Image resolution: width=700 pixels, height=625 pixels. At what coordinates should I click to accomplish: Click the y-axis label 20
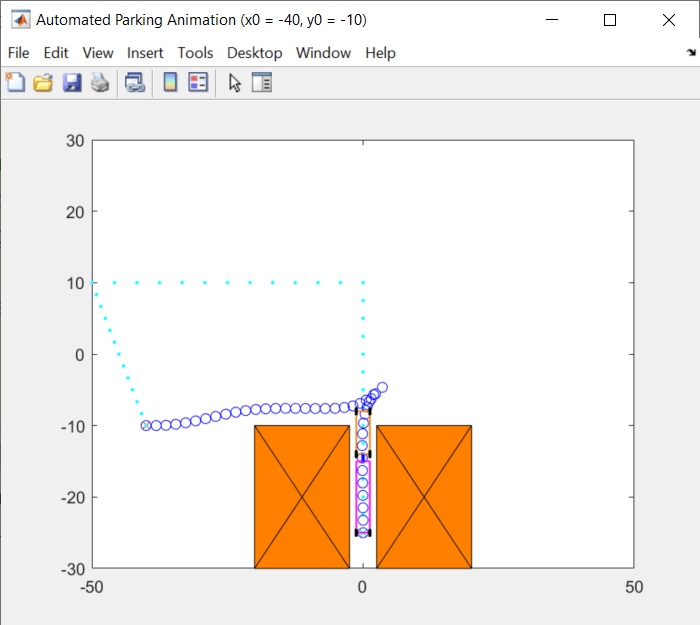tap(75, 212)
